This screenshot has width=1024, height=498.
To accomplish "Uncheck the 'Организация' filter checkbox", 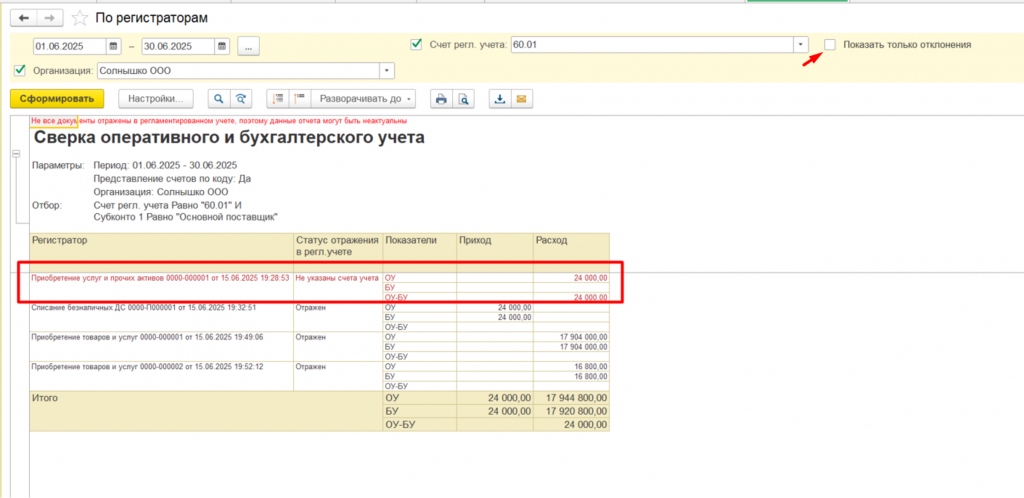I will coord(20,70).
